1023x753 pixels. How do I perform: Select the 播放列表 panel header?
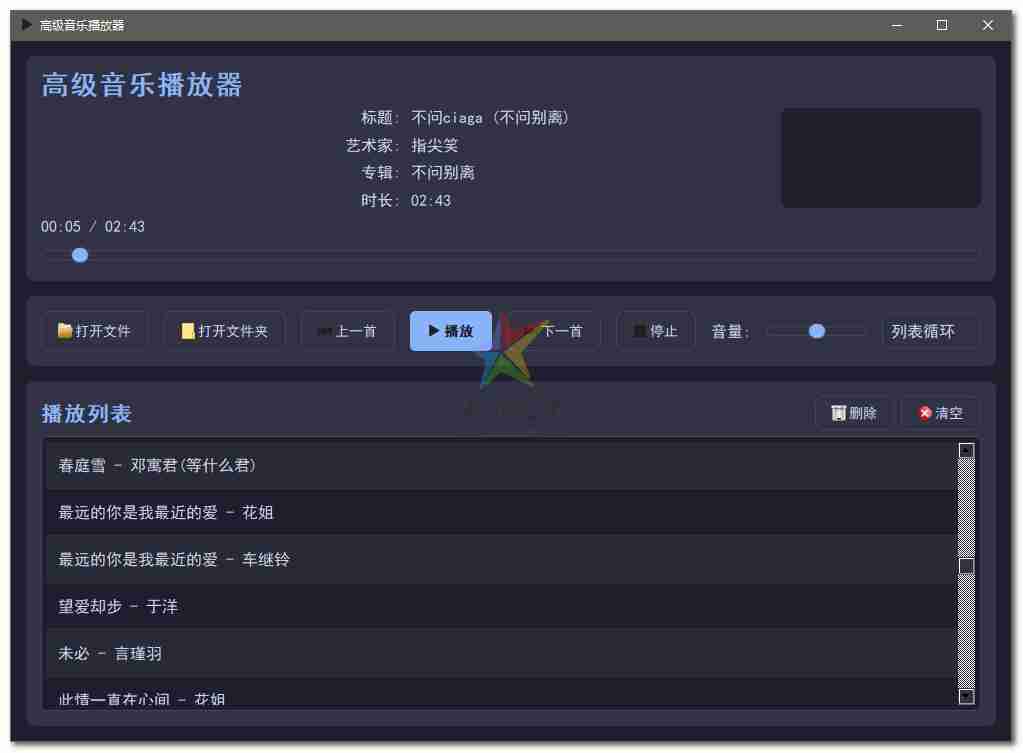85,413
